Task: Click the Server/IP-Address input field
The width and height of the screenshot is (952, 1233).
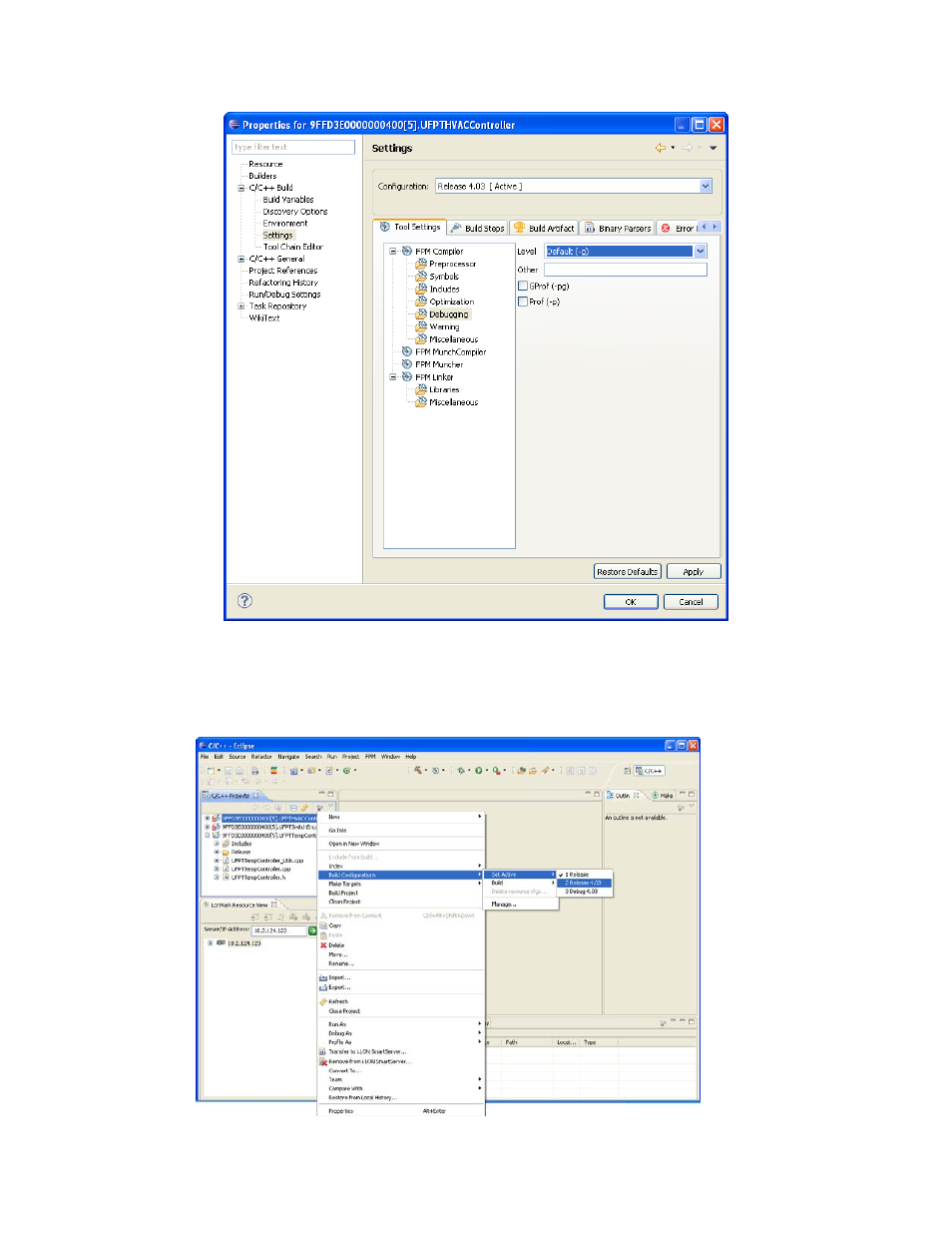Action: (278, 930)
